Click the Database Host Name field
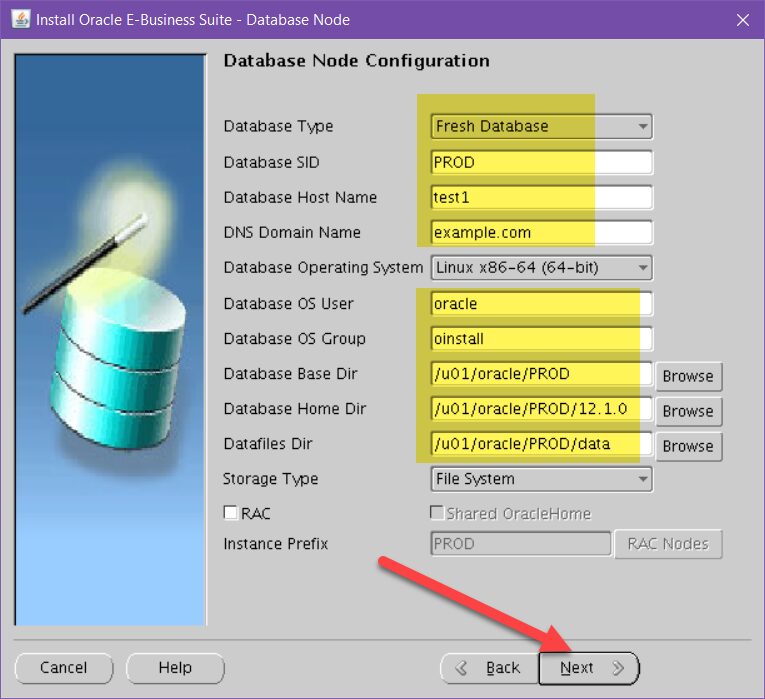 [542, 197]
